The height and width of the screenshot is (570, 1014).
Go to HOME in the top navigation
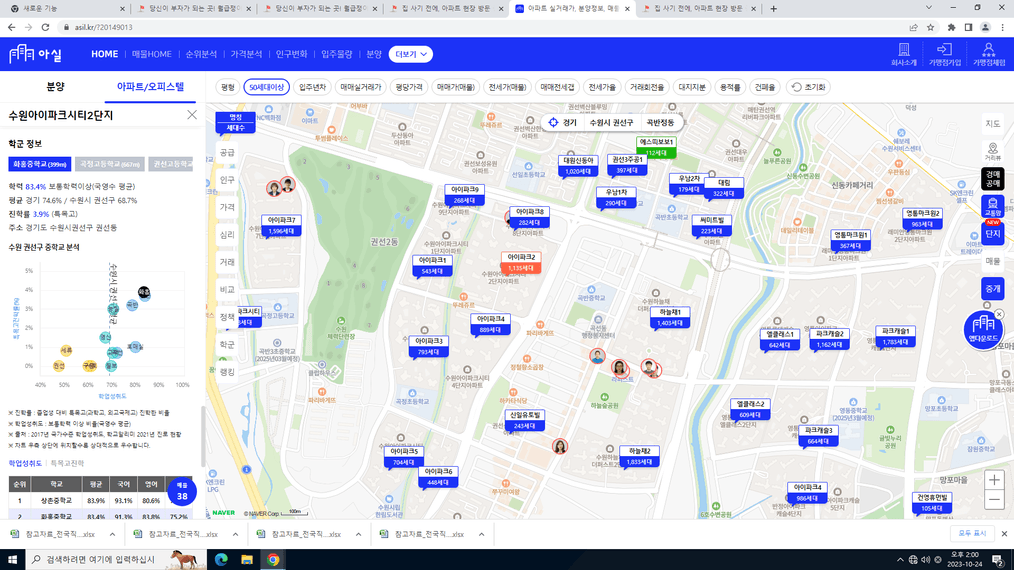pos(105,54)
